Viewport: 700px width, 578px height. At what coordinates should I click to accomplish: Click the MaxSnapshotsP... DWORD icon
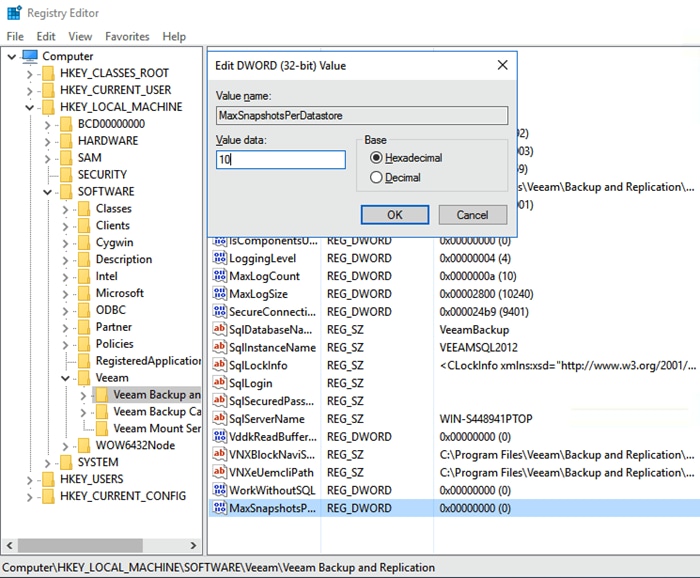(x=220, y=508)
